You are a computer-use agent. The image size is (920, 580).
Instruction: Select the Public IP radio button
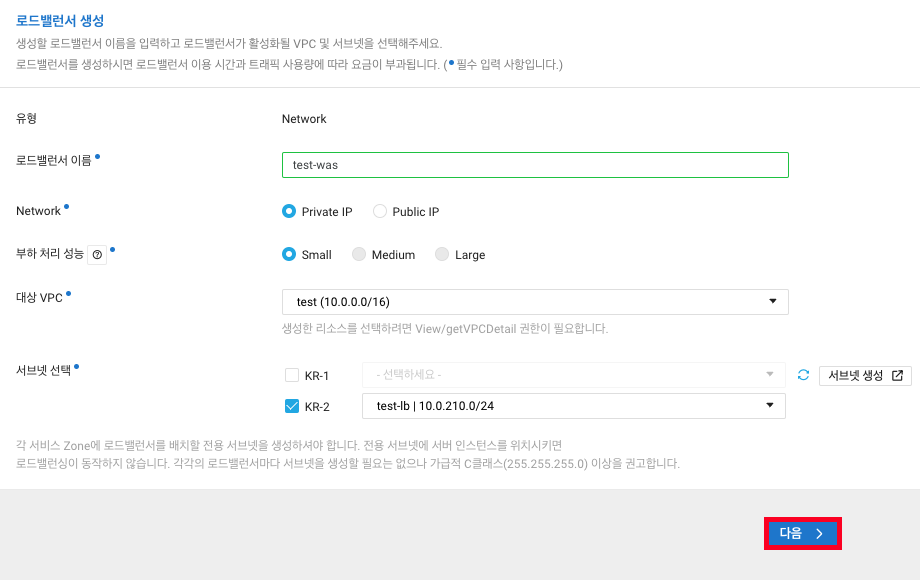click(x=380, y=211)
